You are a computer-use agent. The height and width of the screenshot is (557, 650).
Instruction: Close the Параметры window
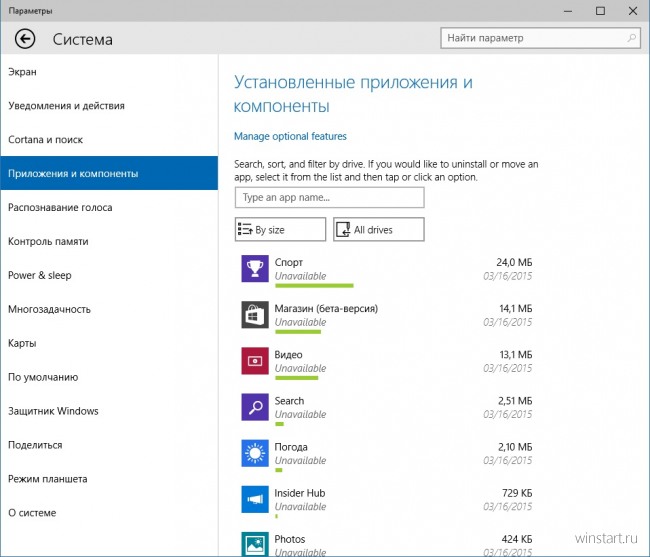633,11
